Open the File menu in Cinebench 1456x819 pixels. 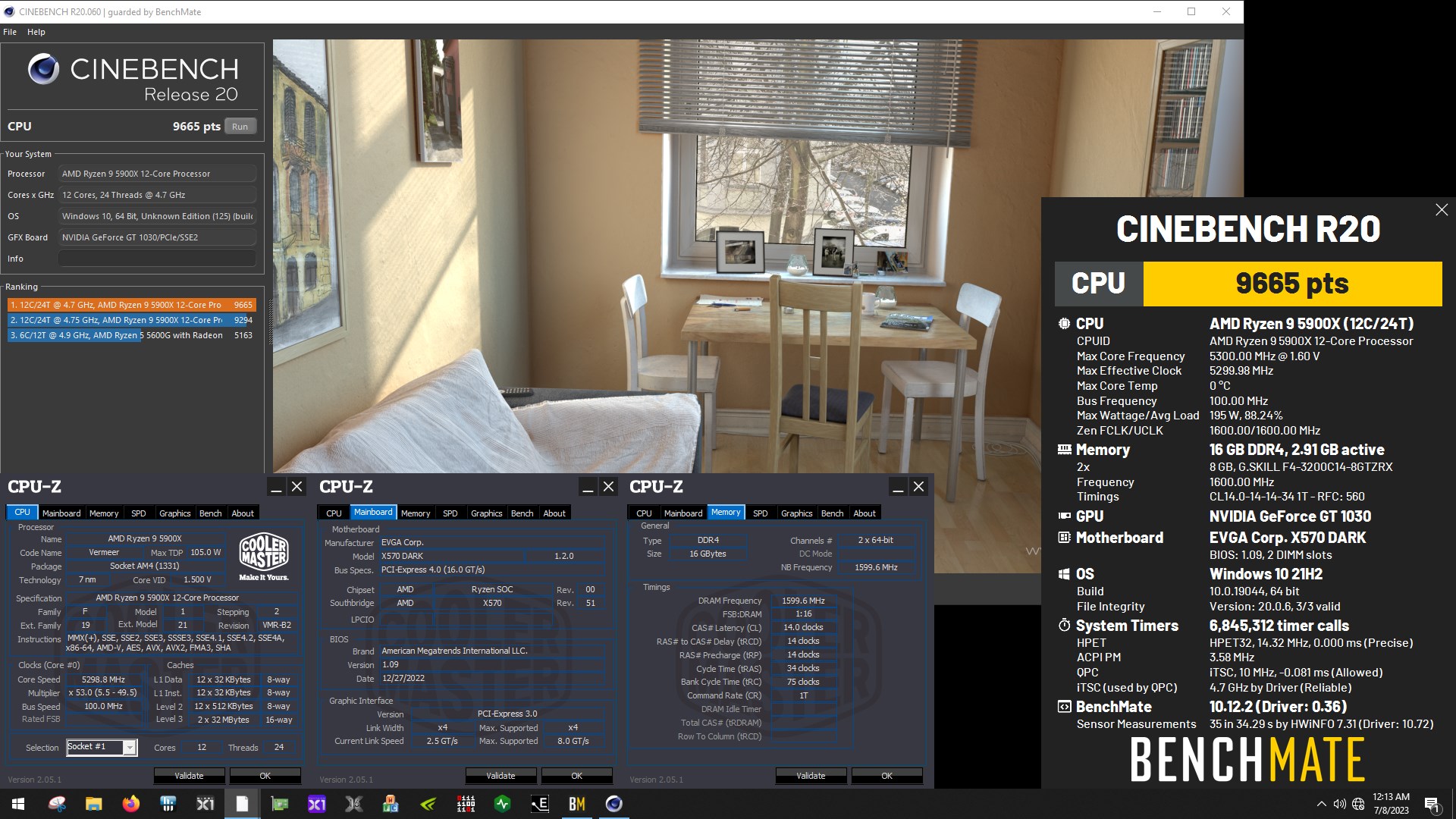(10, 32)
